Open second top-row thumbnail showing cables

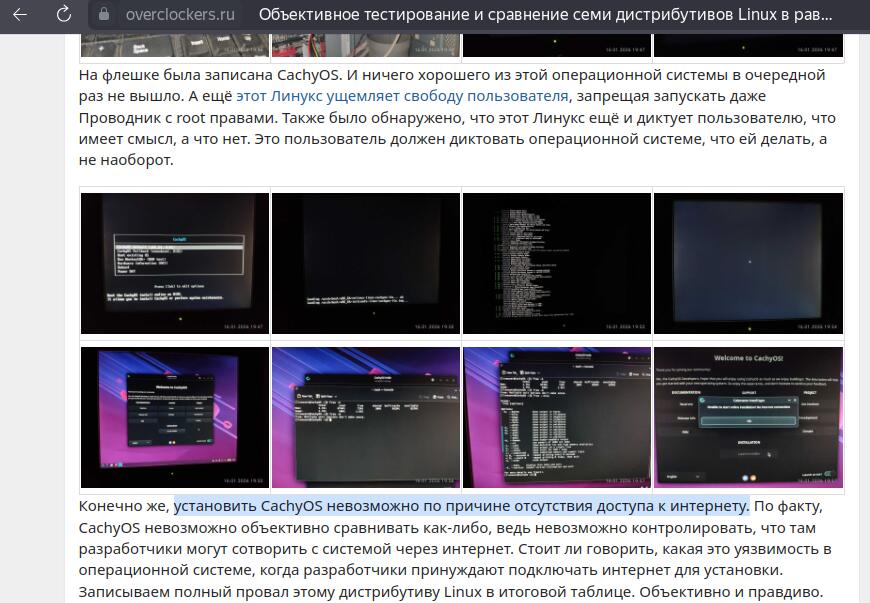pyautogui.click(x=366, y=45)
